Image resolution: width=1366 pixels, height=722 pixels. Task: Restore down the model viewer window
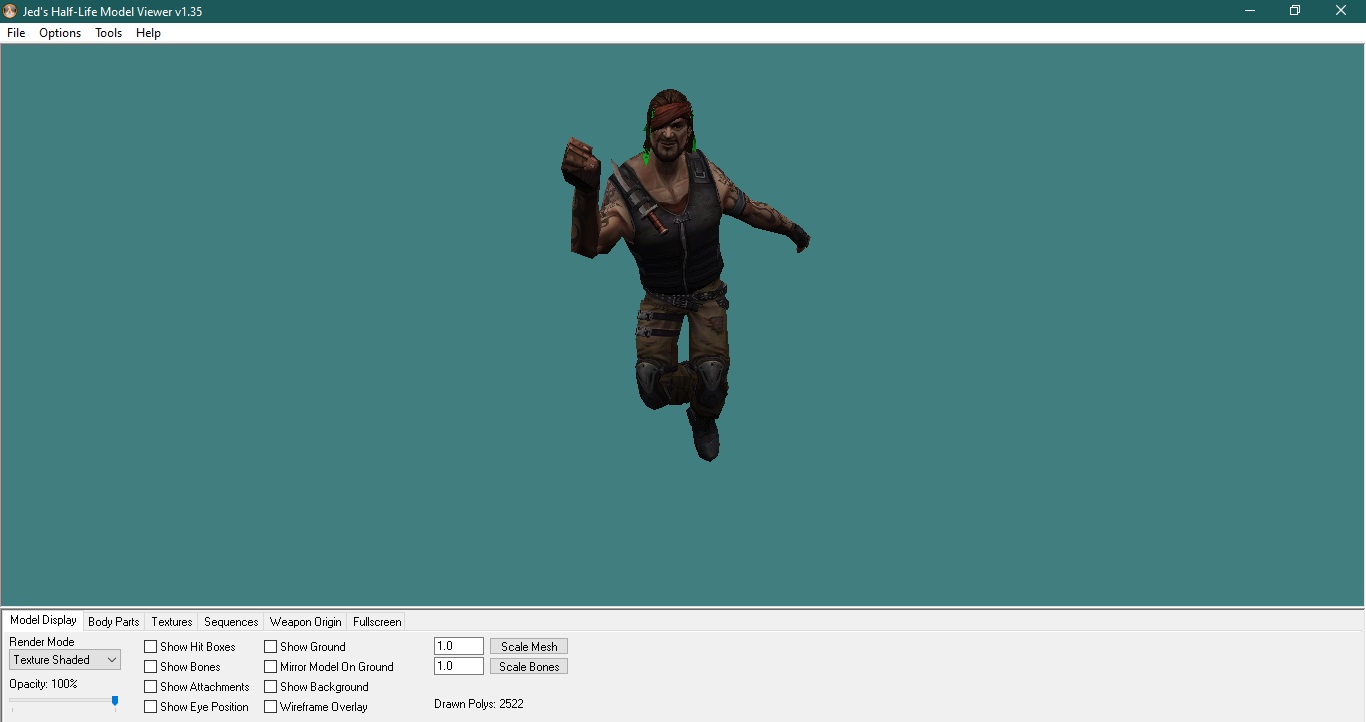(x=1295, y=11)
